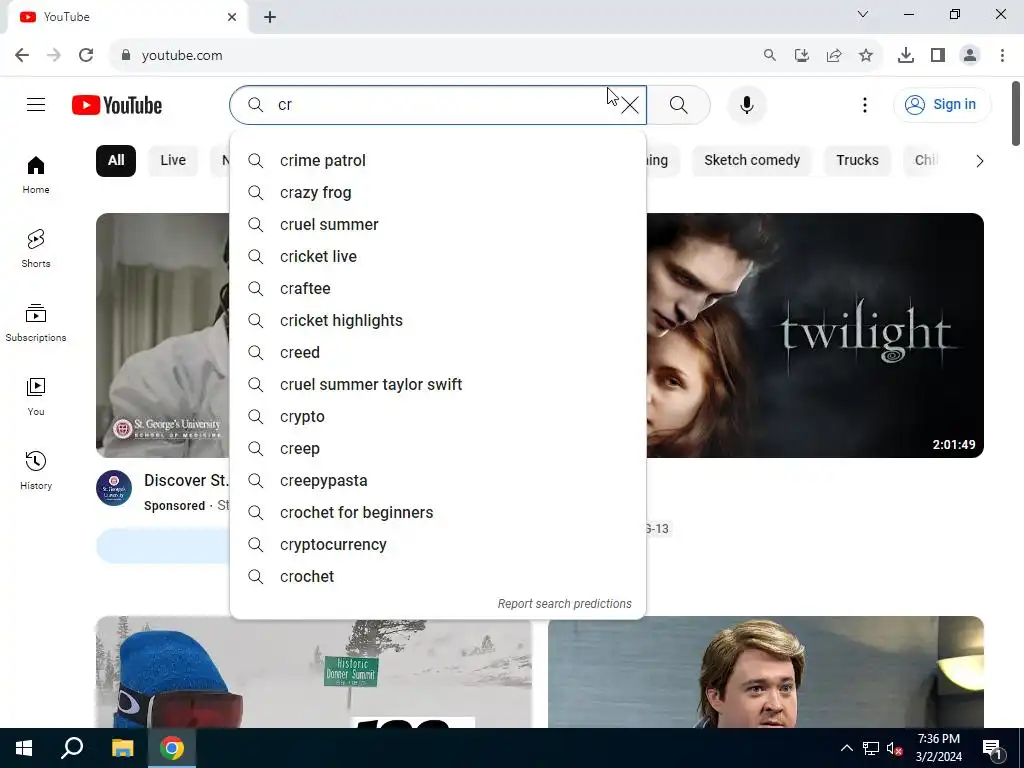The image size is (1024, 768).
Task: Choose the 'cruel summer' suggestion
Action: [x=438, y=225]
